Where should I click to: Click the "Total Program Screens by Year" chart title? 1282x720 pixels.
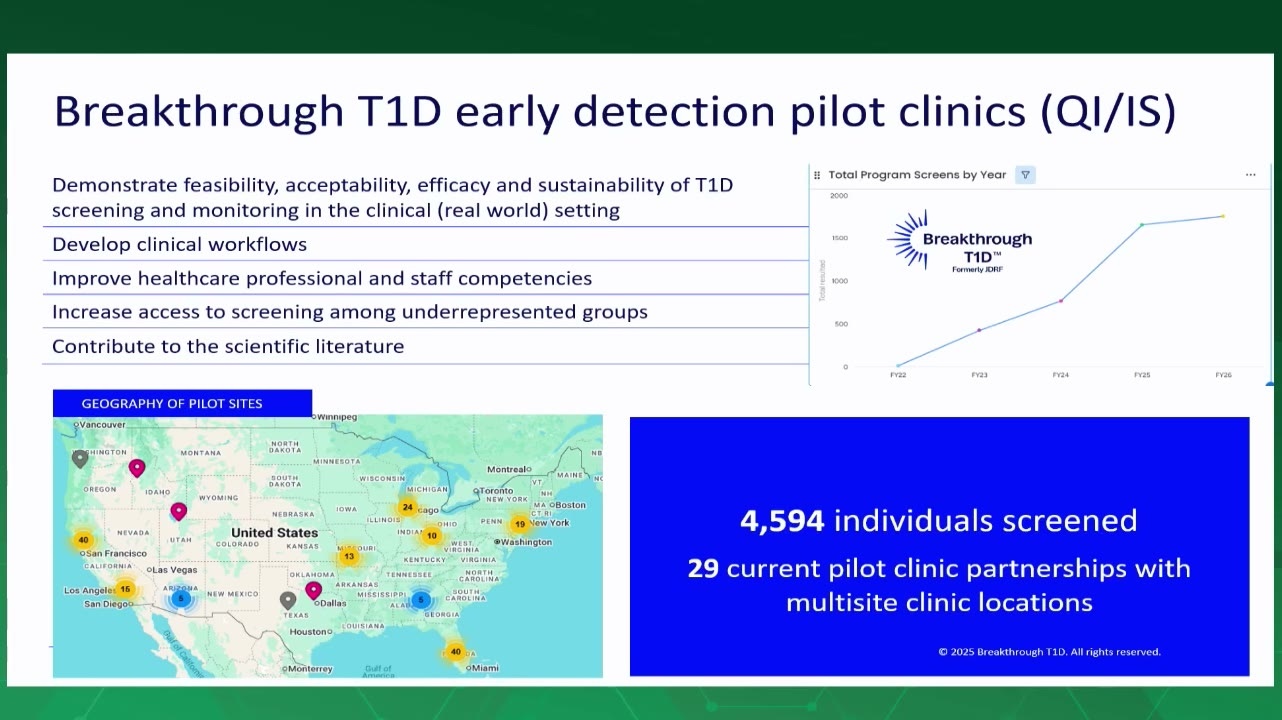[x=917, y=175]
